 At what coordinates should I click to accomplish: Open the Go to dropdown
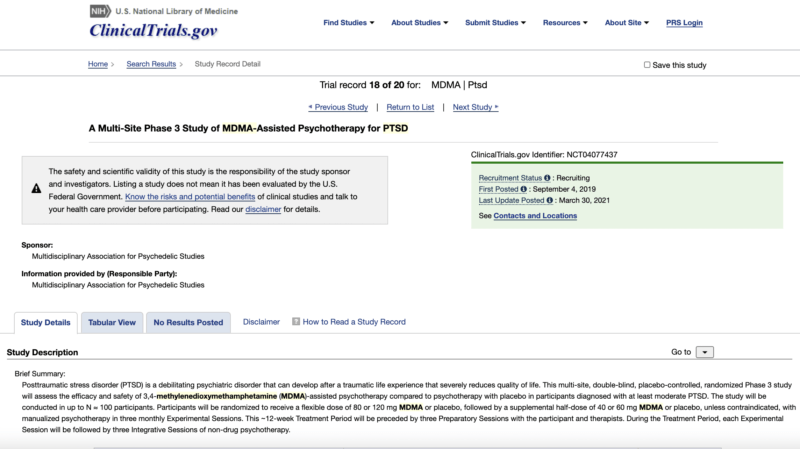(x=705, y=352)
